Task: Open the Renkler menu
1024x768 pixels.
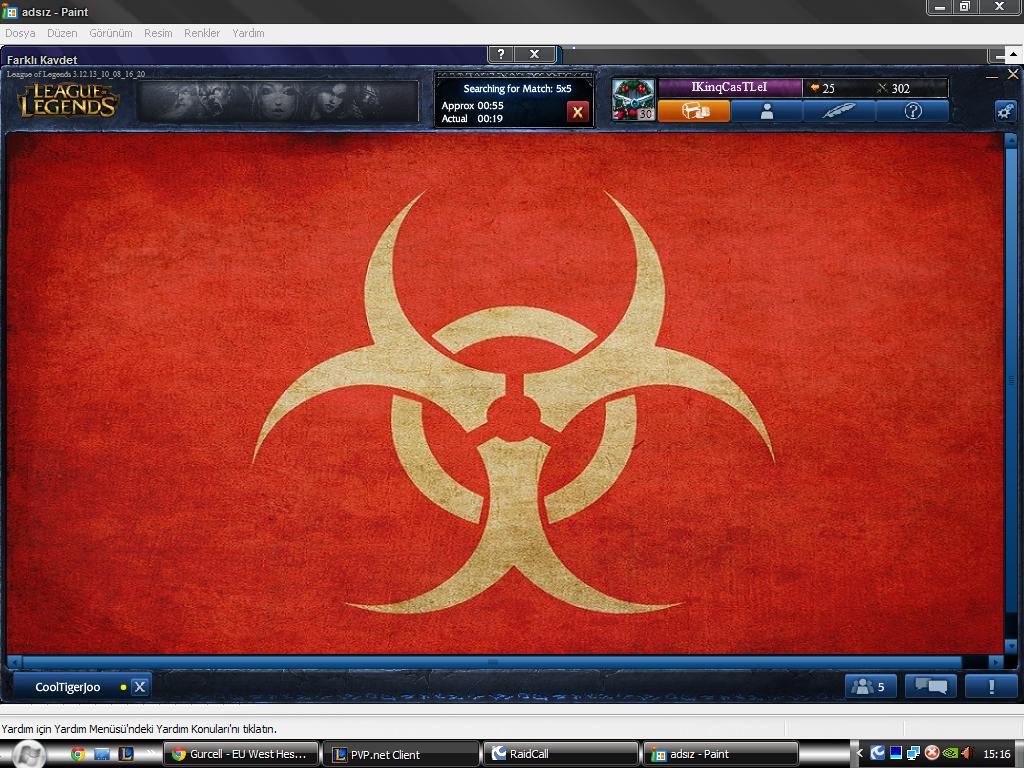Action: coord(201,33)
